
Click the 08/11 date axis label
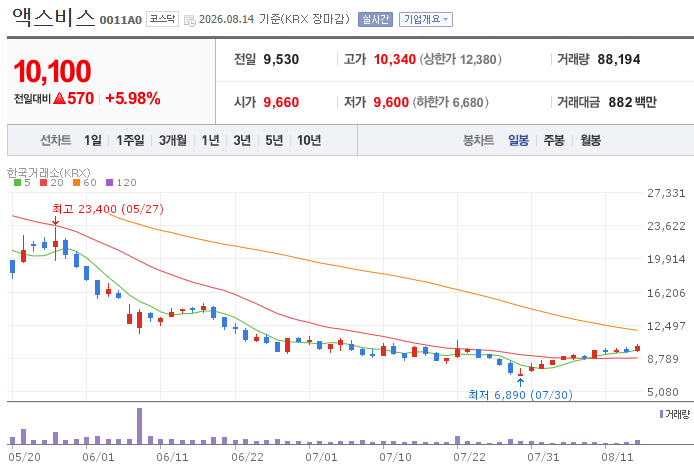coord(617,457)
